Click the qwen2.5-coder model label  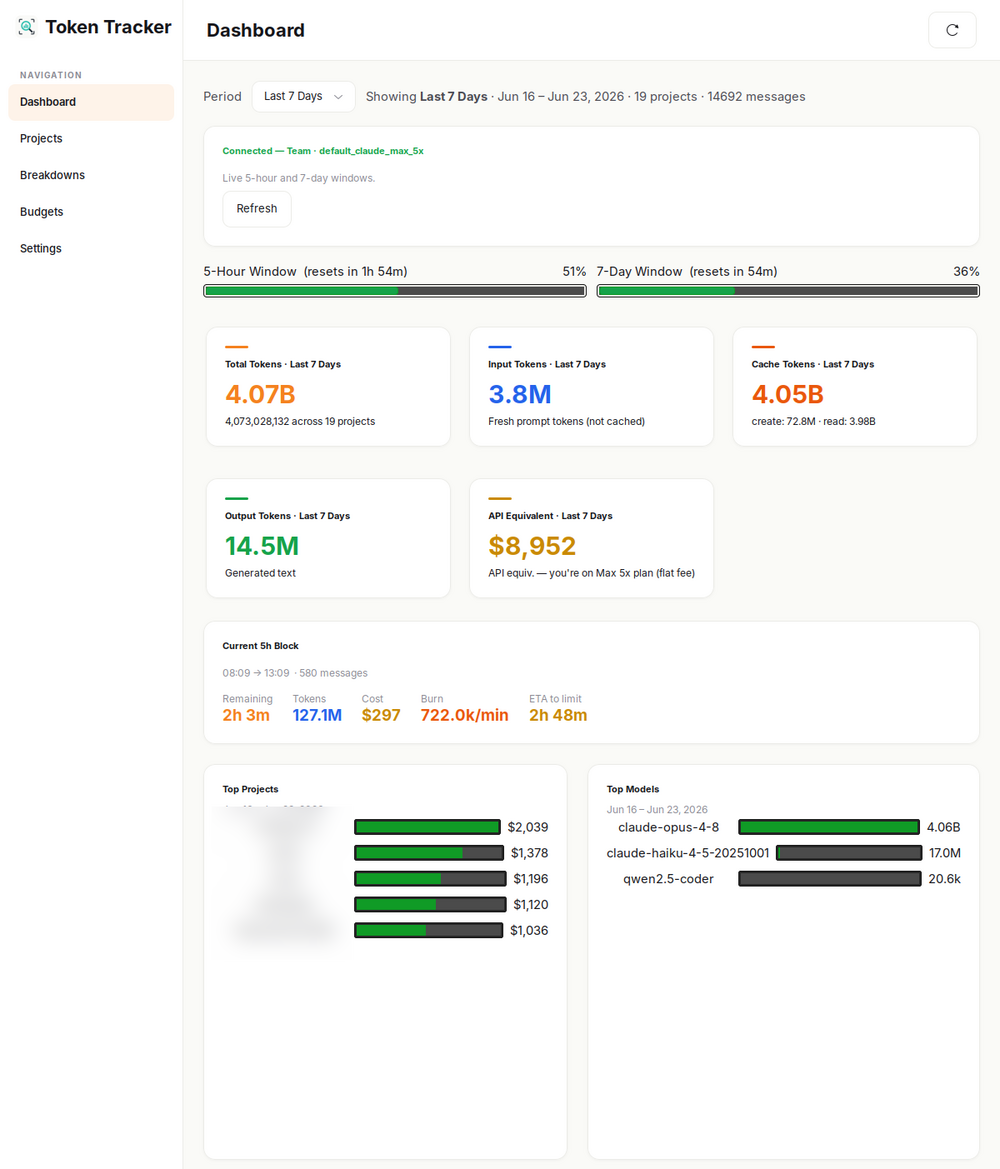(668, 879)
